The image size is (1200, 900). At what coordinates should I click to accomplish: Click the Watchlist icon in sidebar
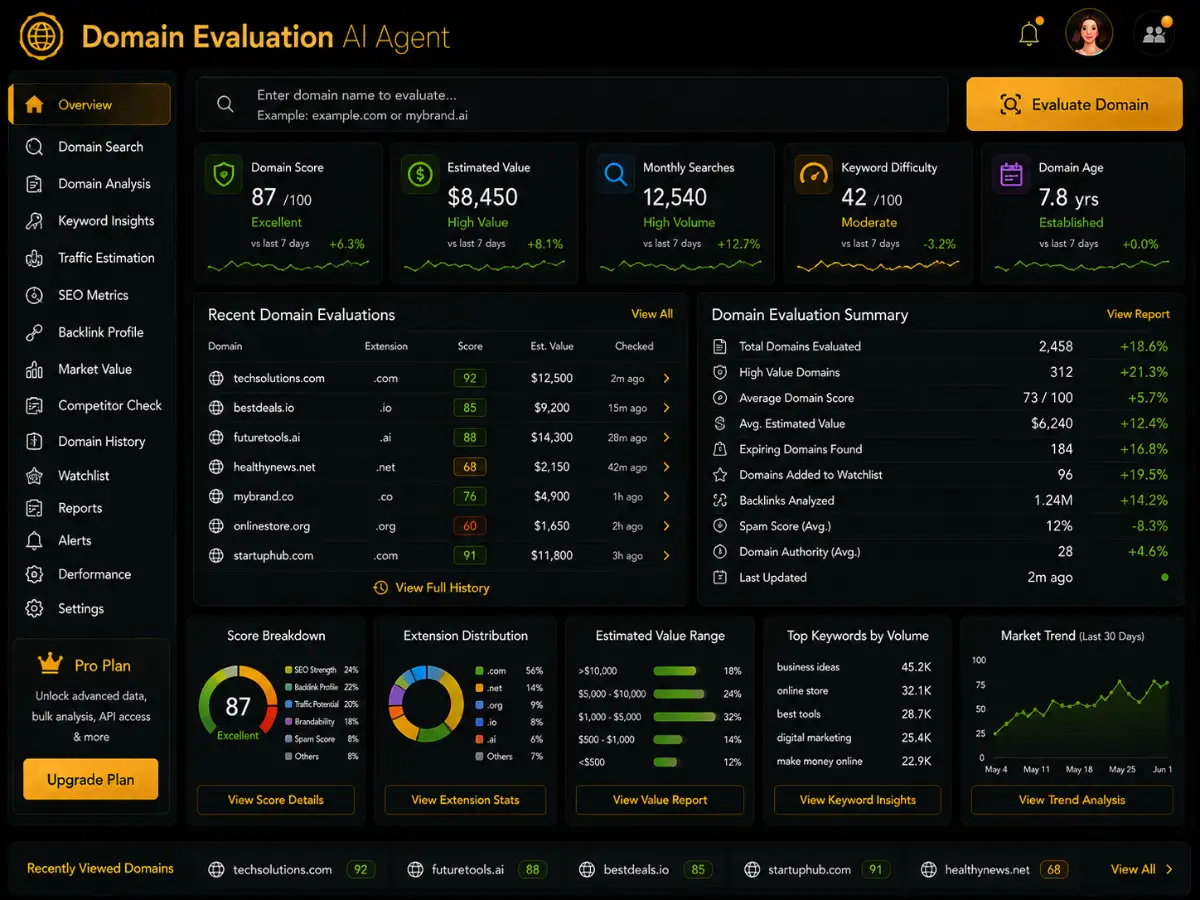click(34, 476)
